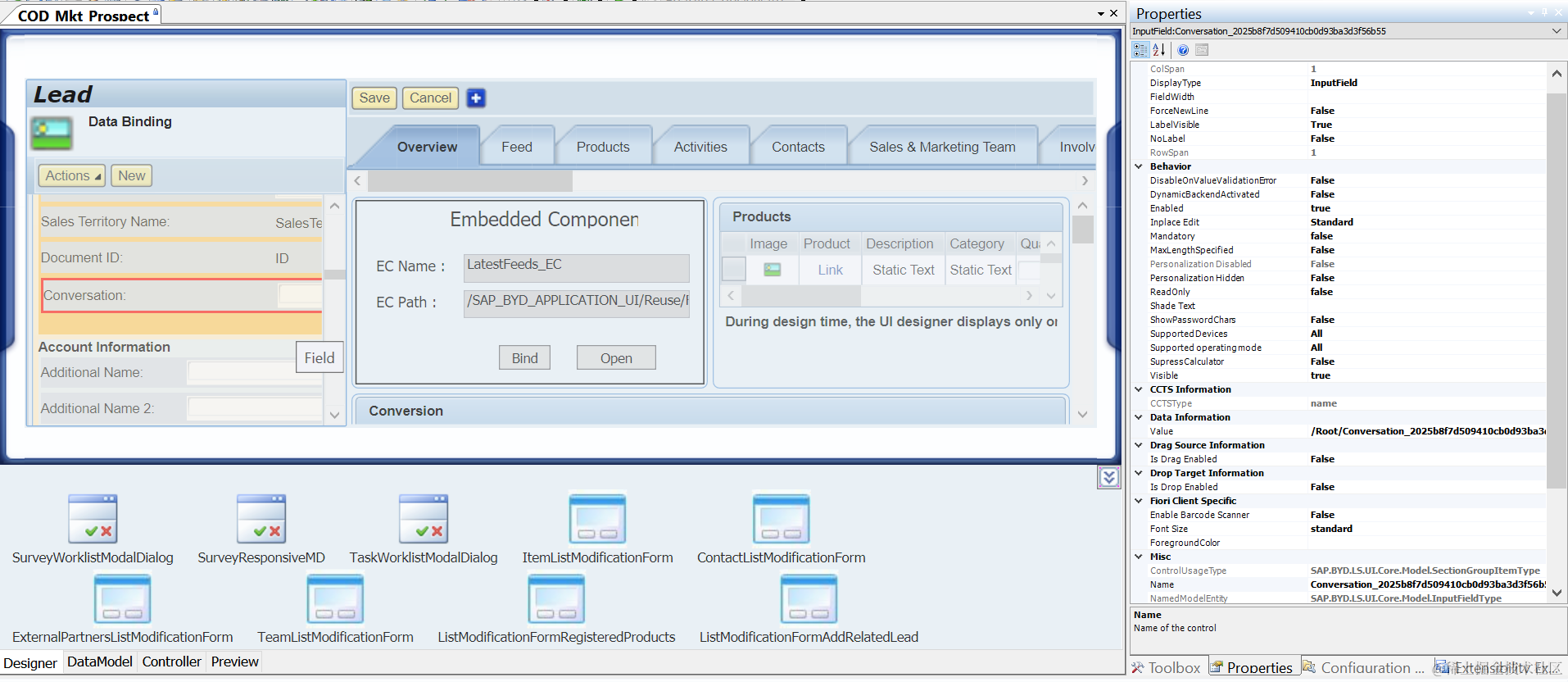Viewport: 1568px width, 682px height.
Task: Open the Actions dropdown button
Action: pos(72,175)
